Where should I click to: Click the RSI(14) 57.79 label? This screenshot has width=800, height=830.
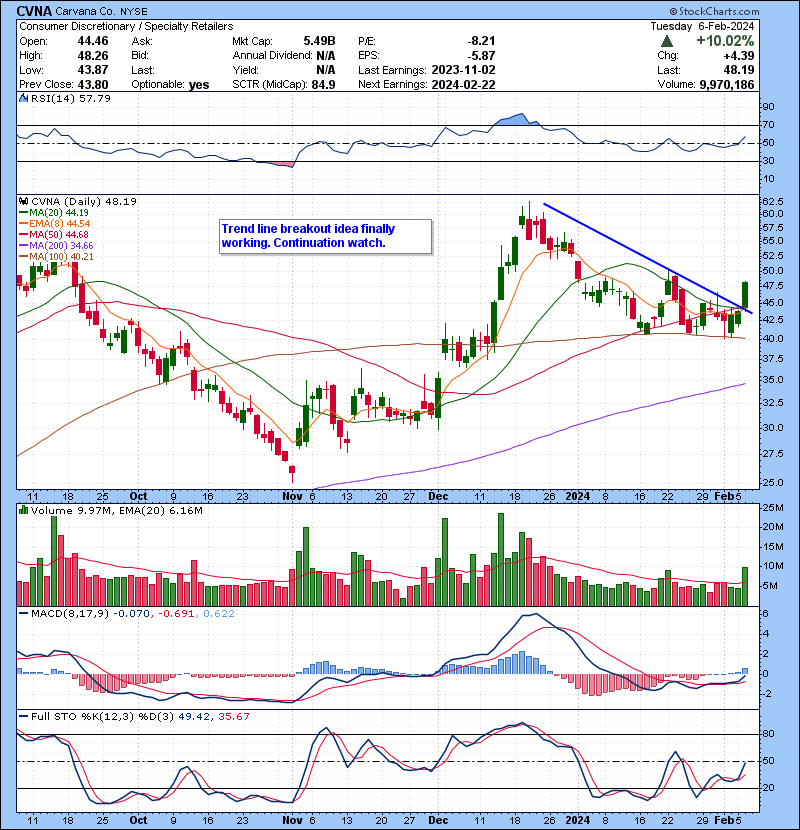[x=71, y=98]
